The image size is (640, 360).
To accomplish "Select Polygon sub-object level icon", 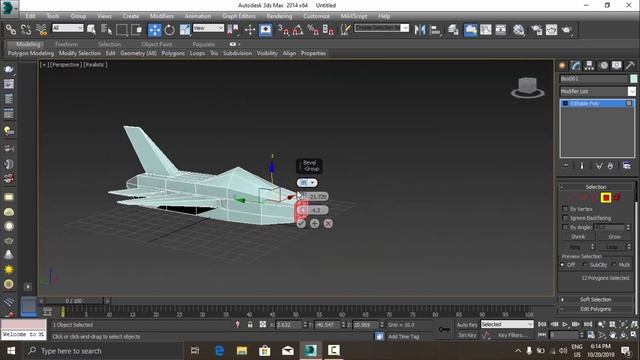I will (606, 198).
